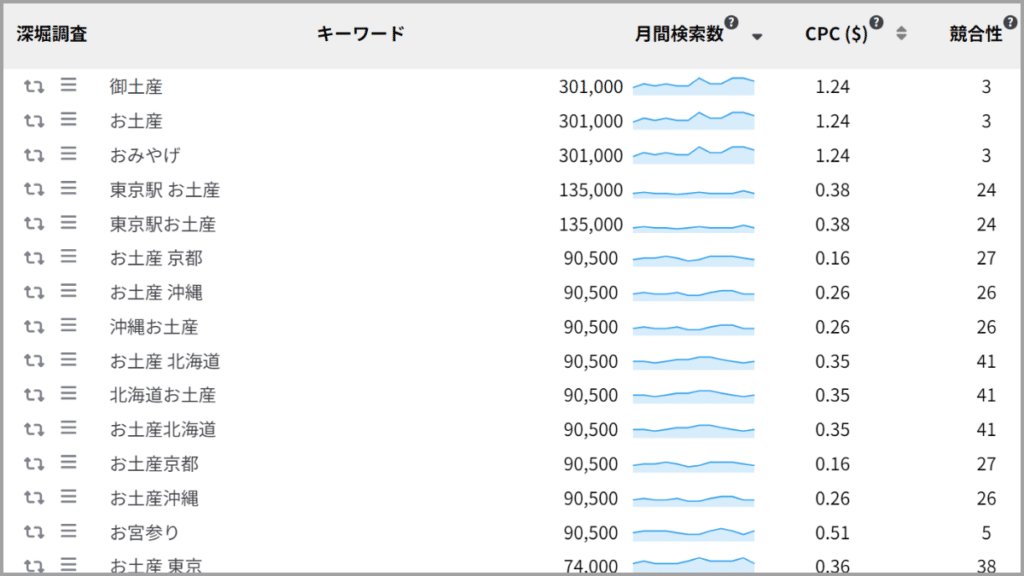This screenshot has width=1024, height=576.
Task: Select keyword 東京駅お土産 without space
Action: 162,224
